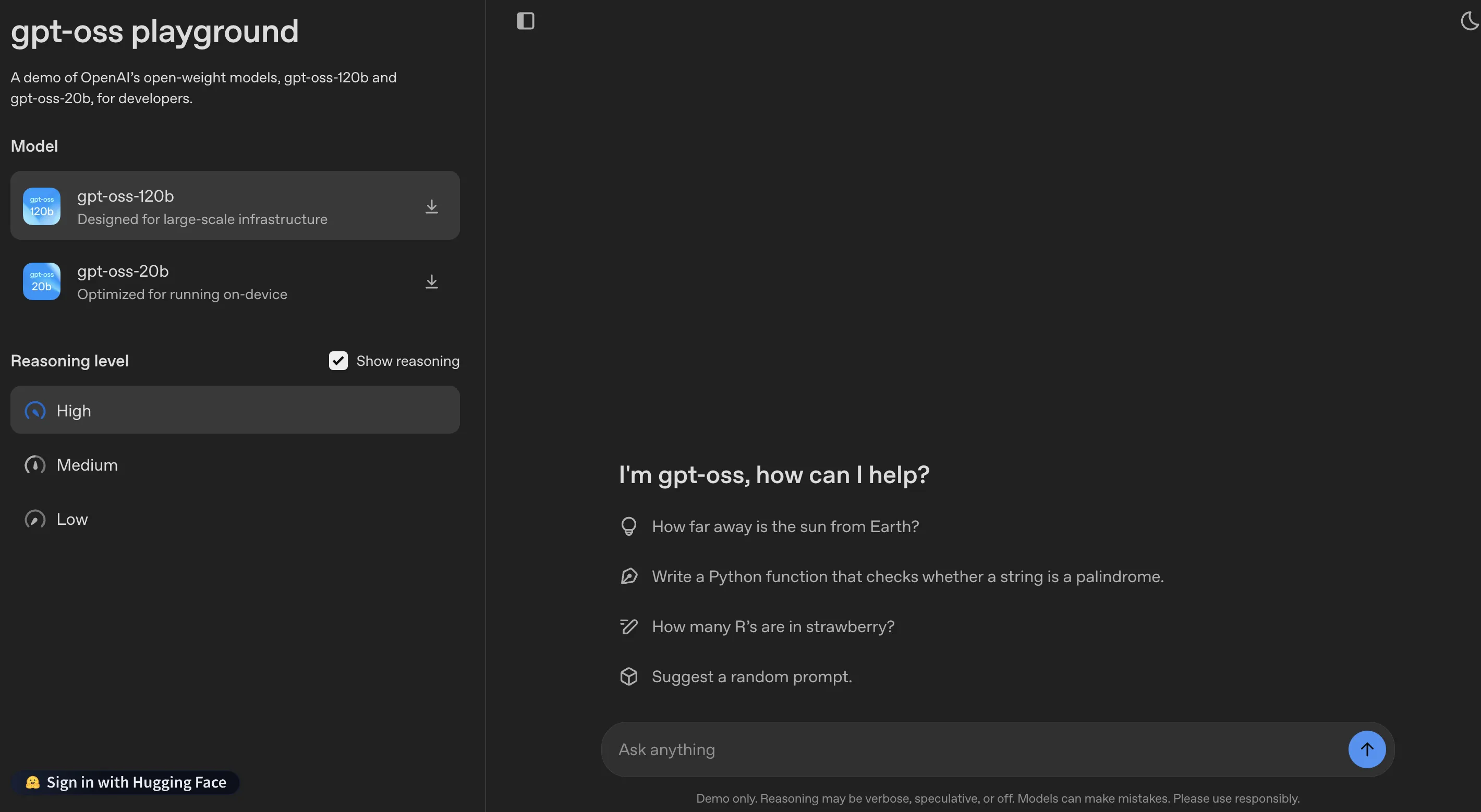Pick the Python palindrome function prompt
Screen dimensions: 1481x812
tap(907, 576)
